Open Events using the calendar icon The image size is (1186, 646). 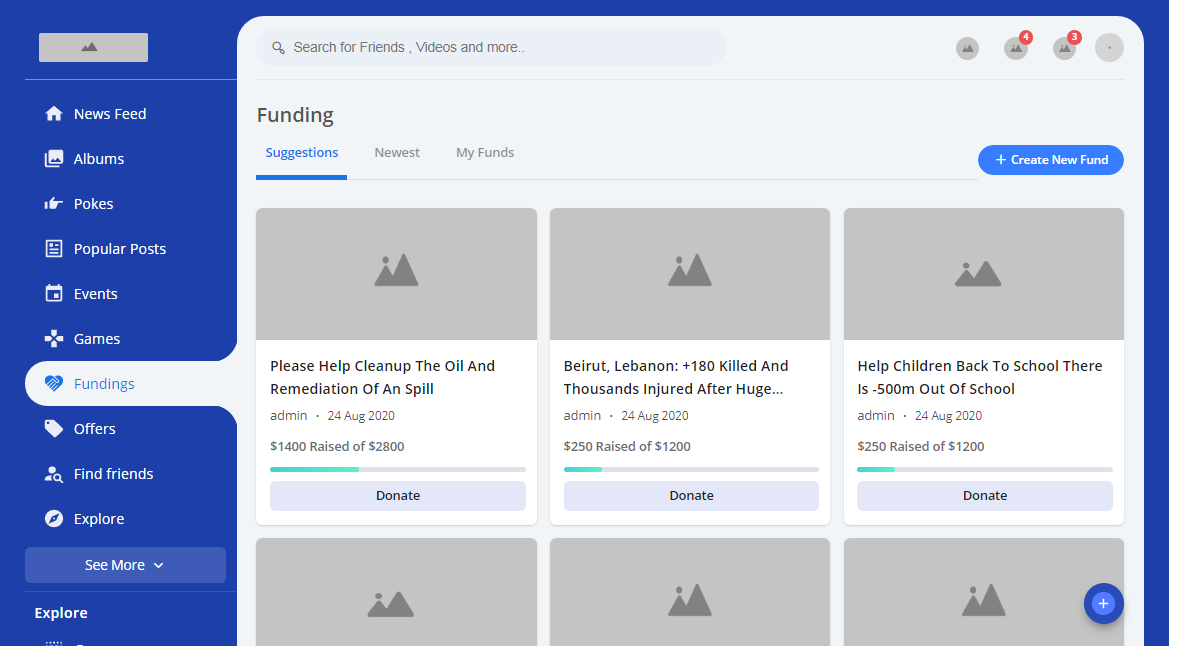pyautogui.click(x=54, y=294)
